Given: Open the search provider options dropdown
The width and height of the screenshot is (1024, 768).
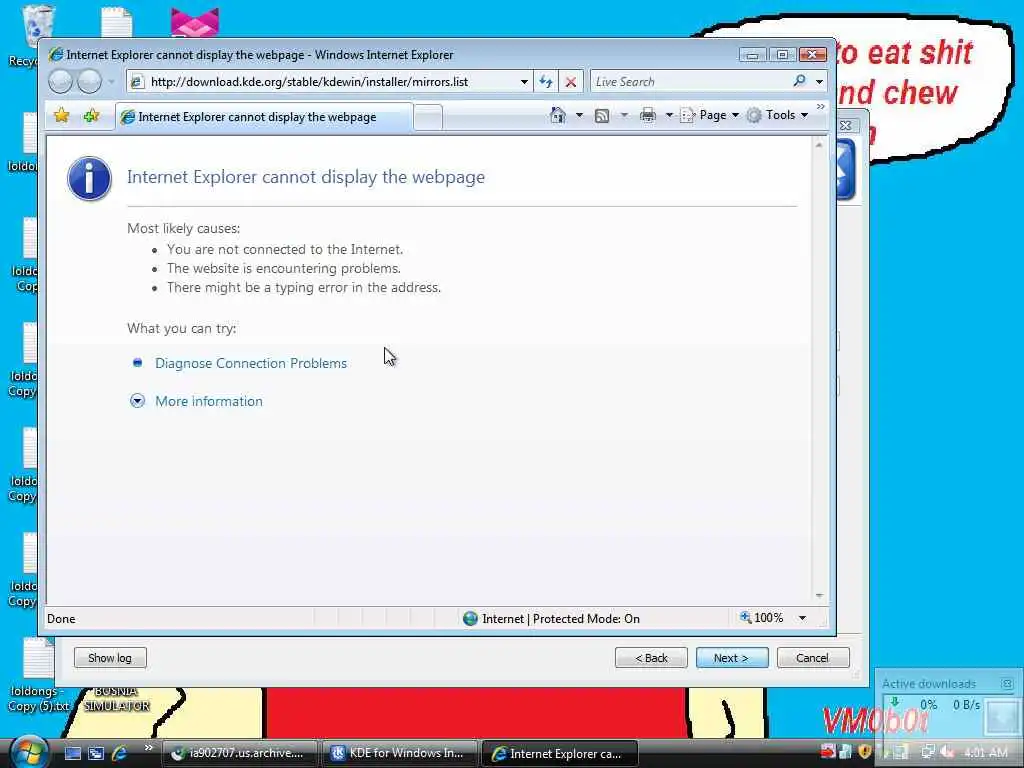Looking at the screenshot, I should 819,82.
